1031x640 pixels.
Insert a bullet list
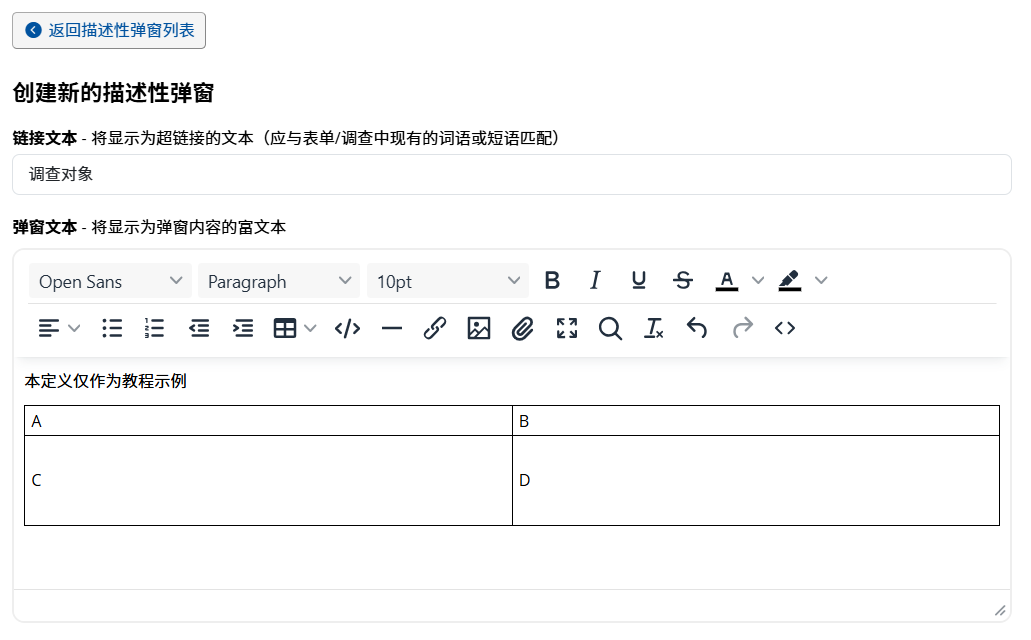click(112, 328)
